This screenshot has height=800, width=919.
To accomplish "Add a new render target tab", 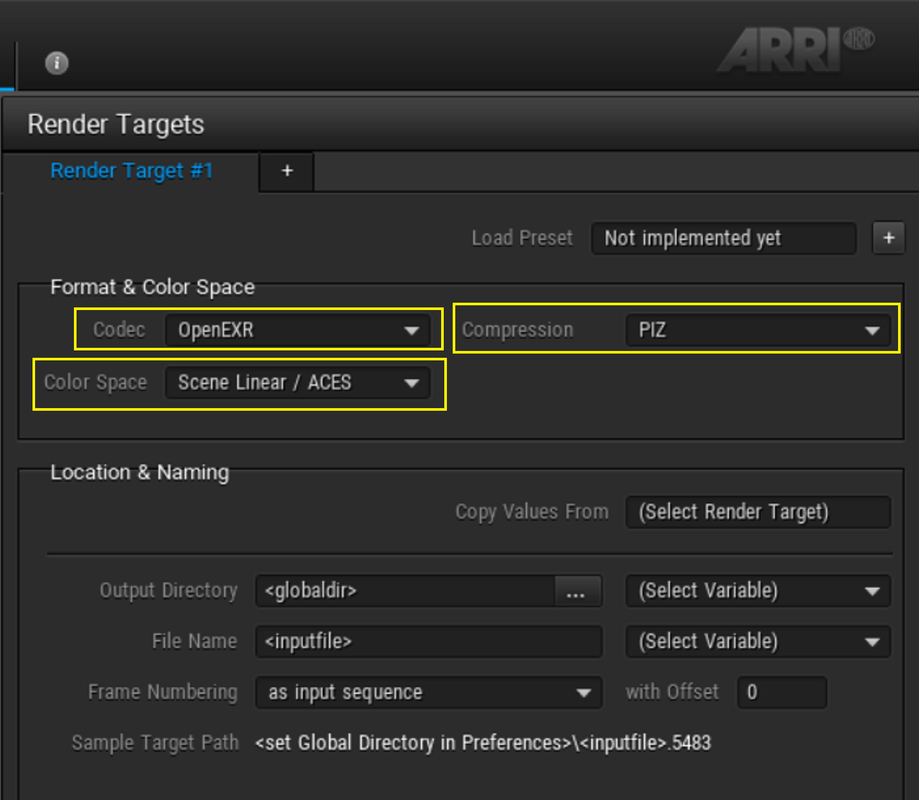I will point(287,171).
